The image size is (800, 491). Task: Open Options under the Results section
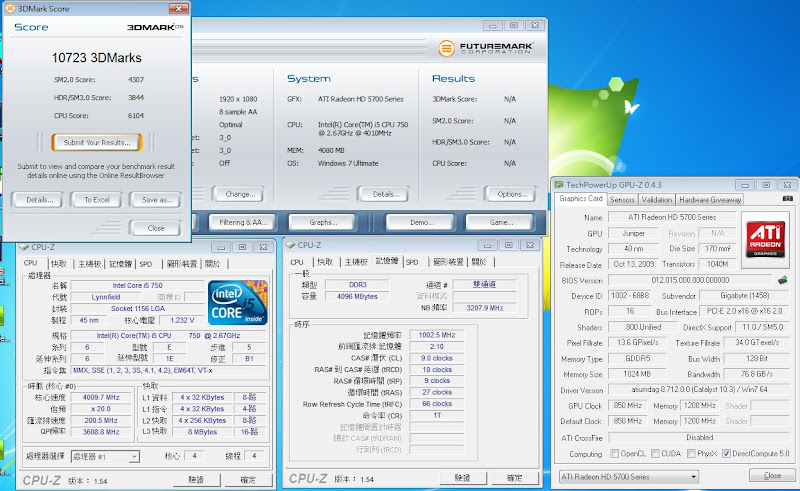(512, 194)
